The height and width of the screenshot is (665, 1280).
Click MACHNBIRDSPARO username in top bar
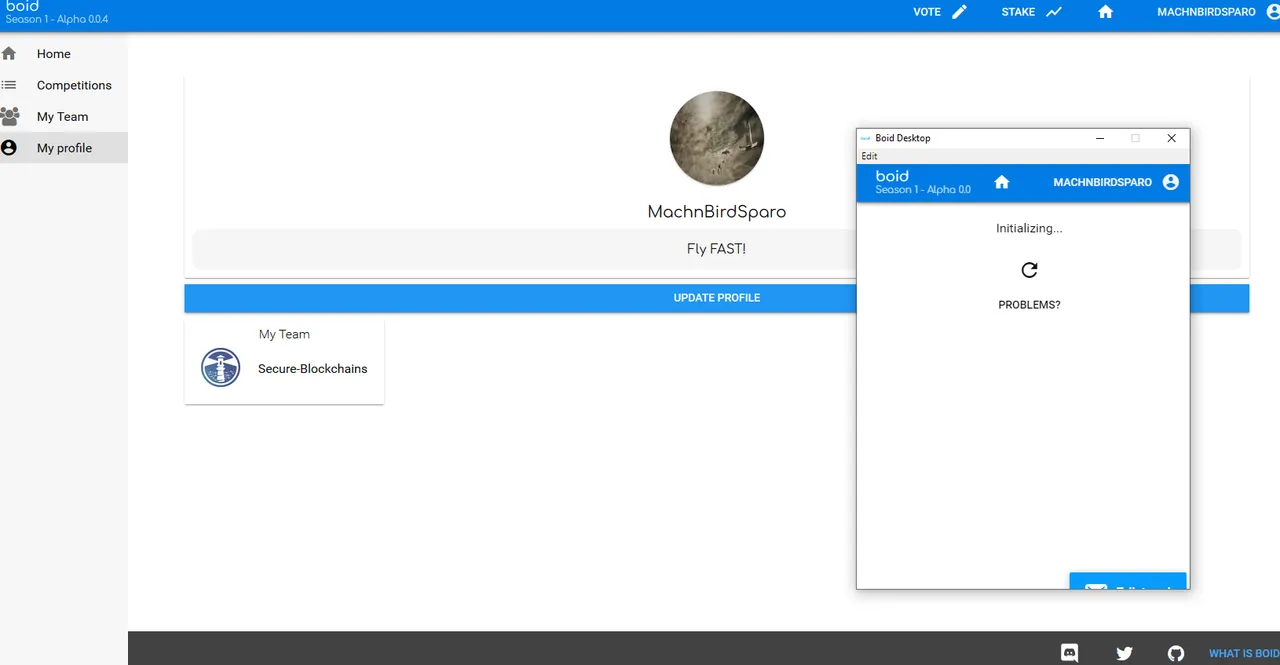(1206, 12)
